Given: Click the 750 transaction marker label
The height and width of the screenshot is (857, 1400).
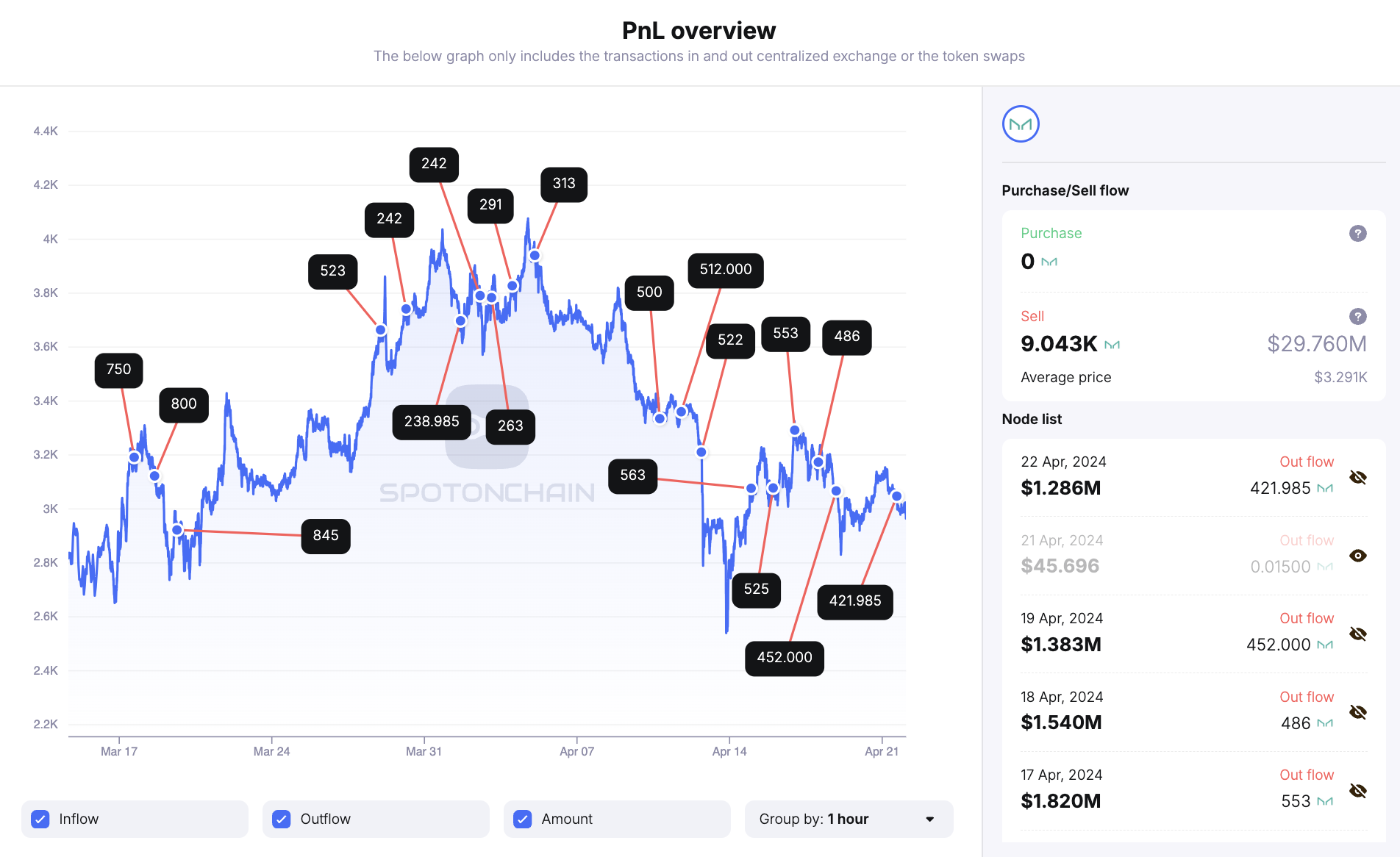Looking at the screenshot, I should [118, 370].
